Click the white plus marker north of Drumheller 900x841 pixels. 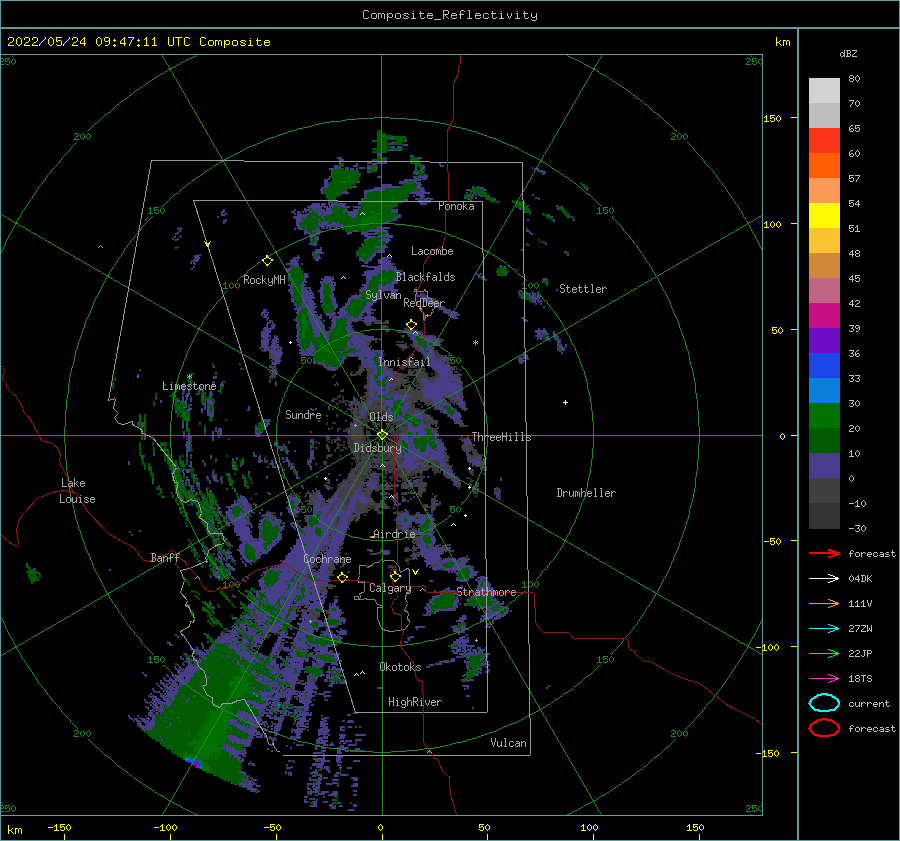click(x=565, y=402)
